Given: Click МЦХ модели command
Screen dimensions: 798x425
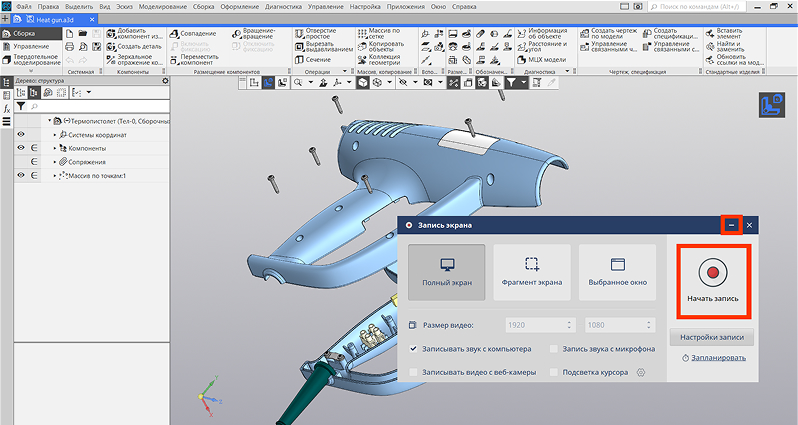Looking at the screenshot, I should pos(542,60).
